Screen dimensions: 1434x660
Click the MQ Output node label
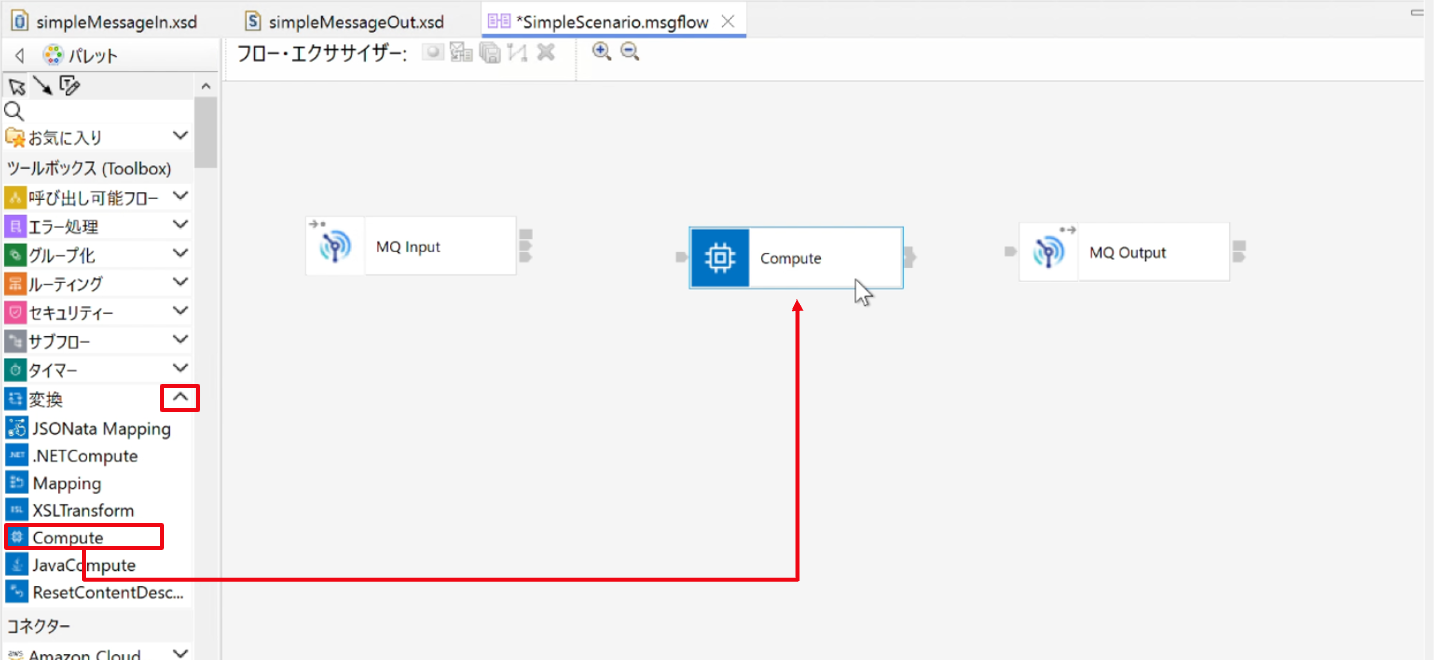point(1128,252)
